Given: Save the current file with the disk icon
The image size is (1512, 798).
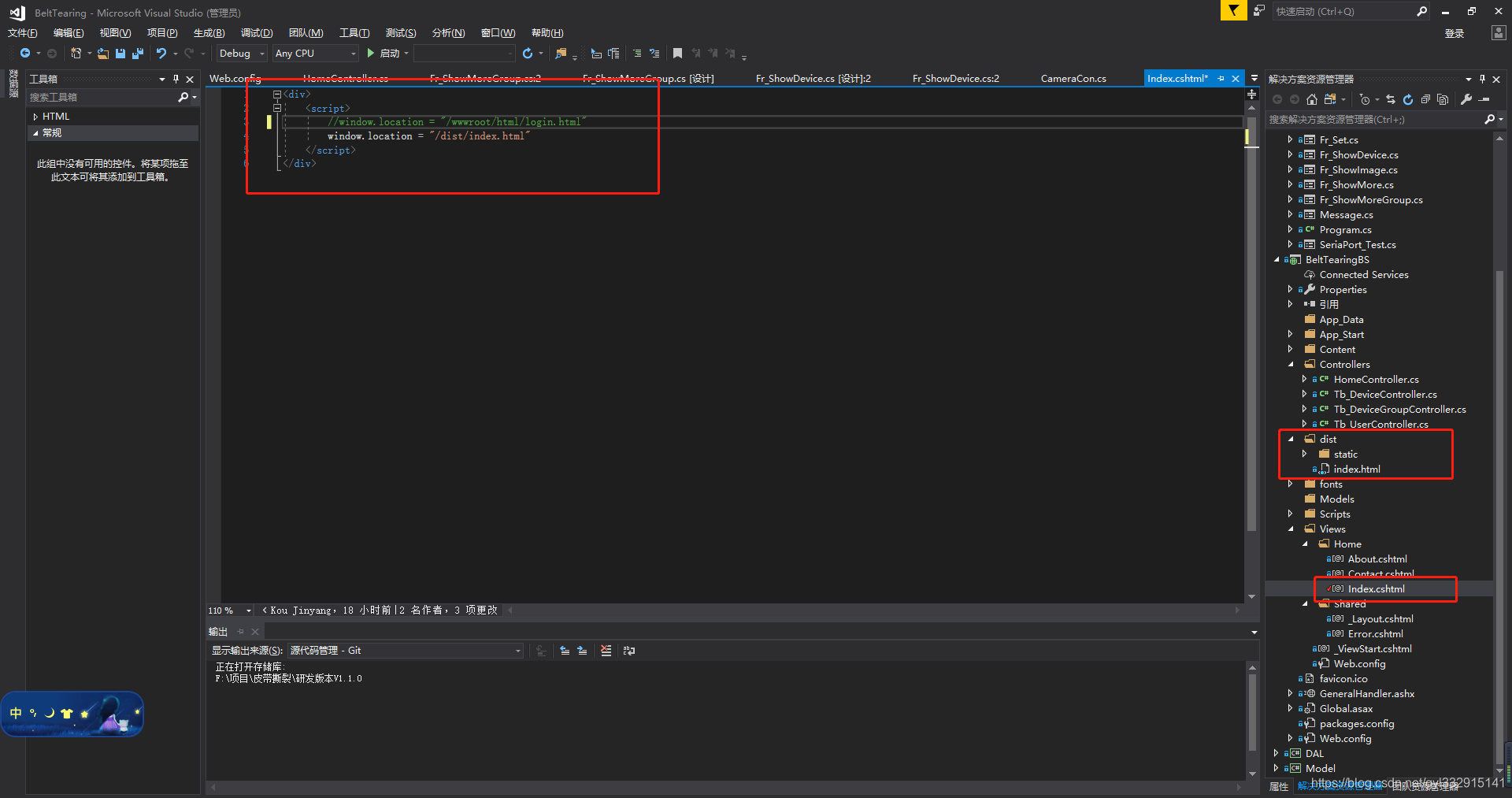Looking at the screenshot, I should [120, 54].
